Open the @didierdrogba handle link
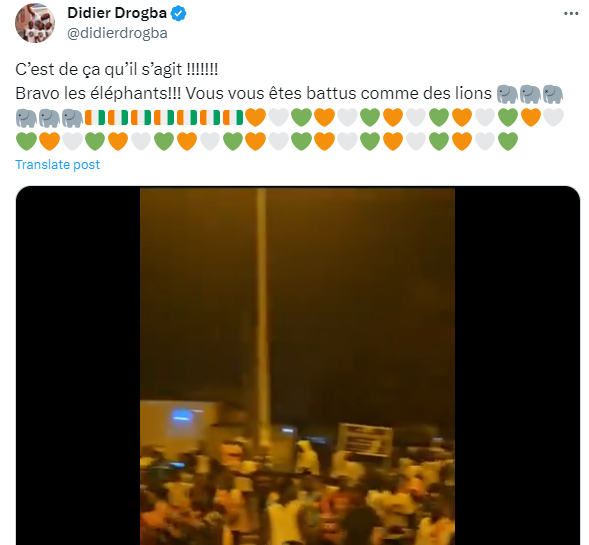Screen dimensions: 589x545 117,33
